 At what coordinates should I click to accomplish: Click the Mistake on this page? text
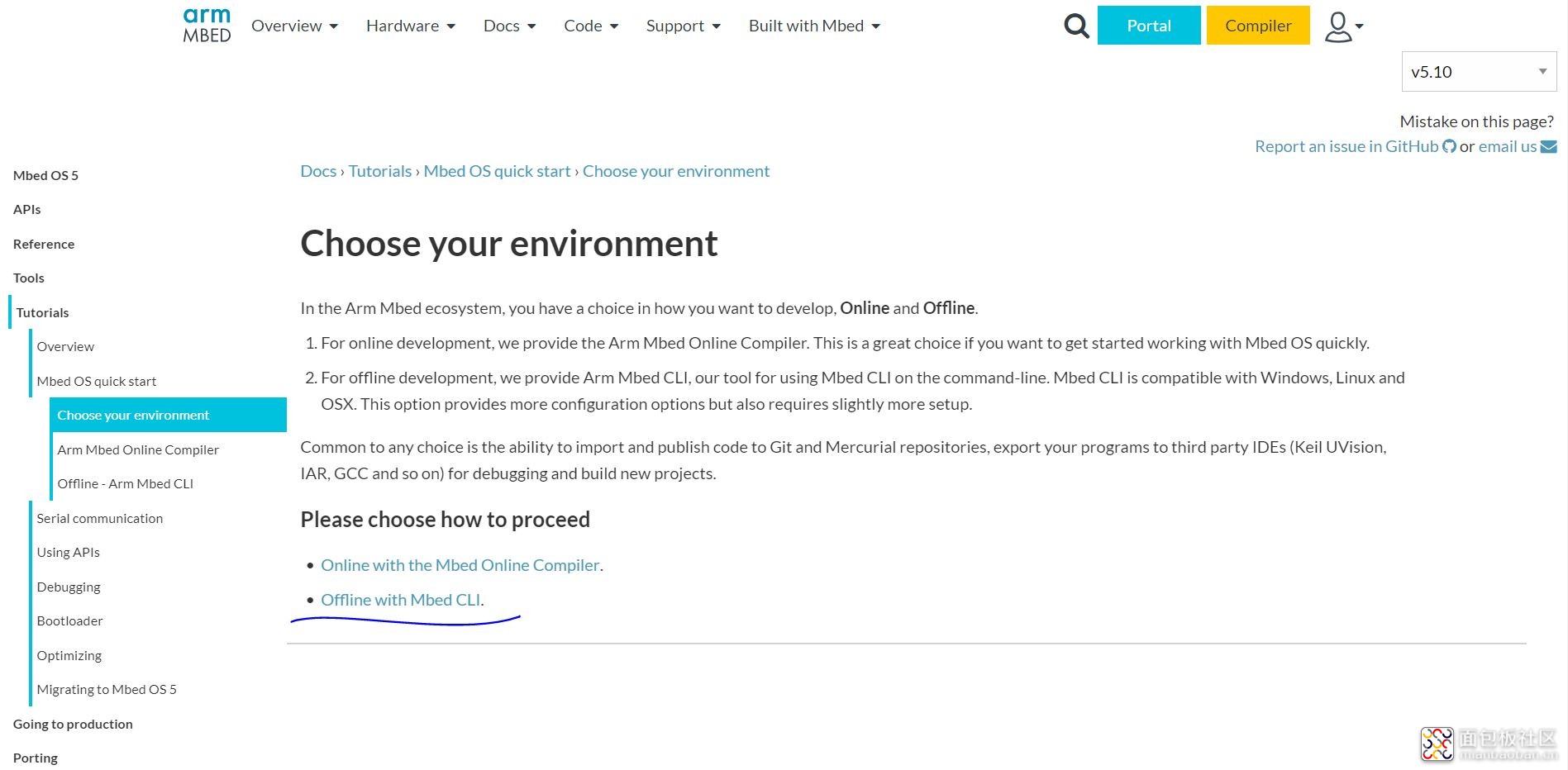(x=1477, y=121)
